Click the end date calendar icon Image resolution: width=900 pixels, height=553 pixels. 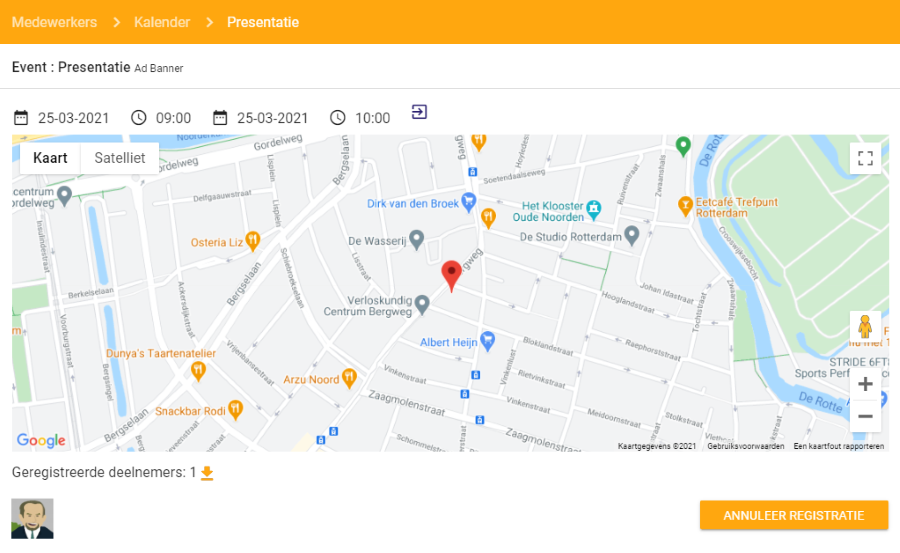(x=220, y=118)
